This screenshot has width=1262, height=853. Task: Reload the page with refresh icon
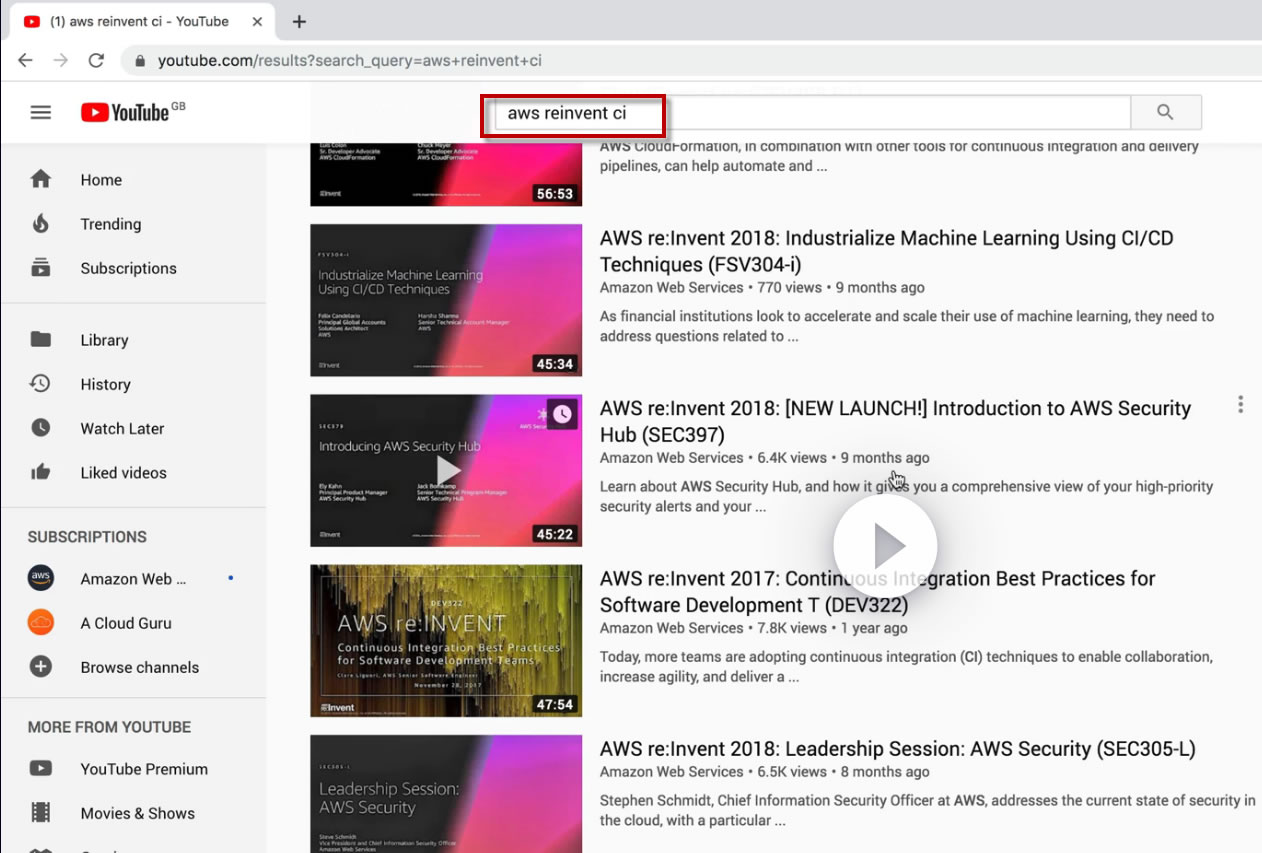(x=96, y=60)
